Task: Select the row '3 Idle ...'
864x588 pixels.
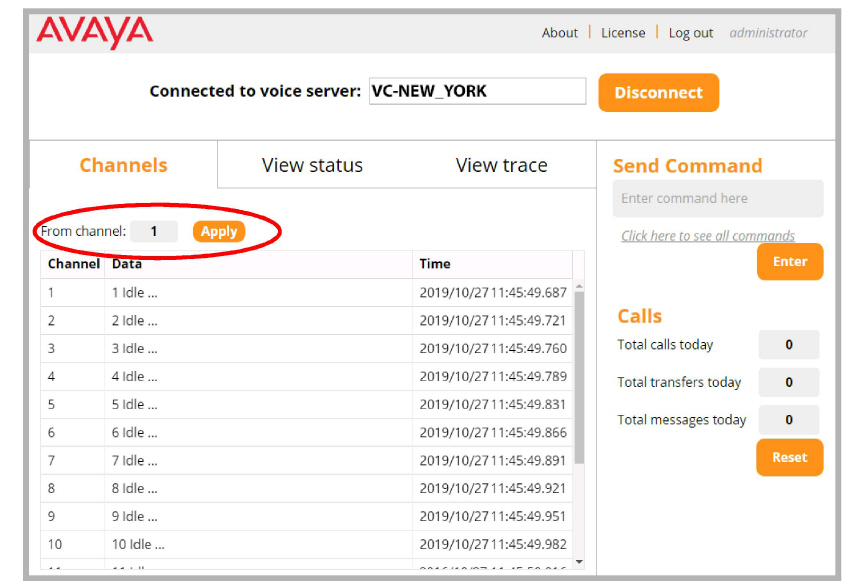Action: pos(306,349)
